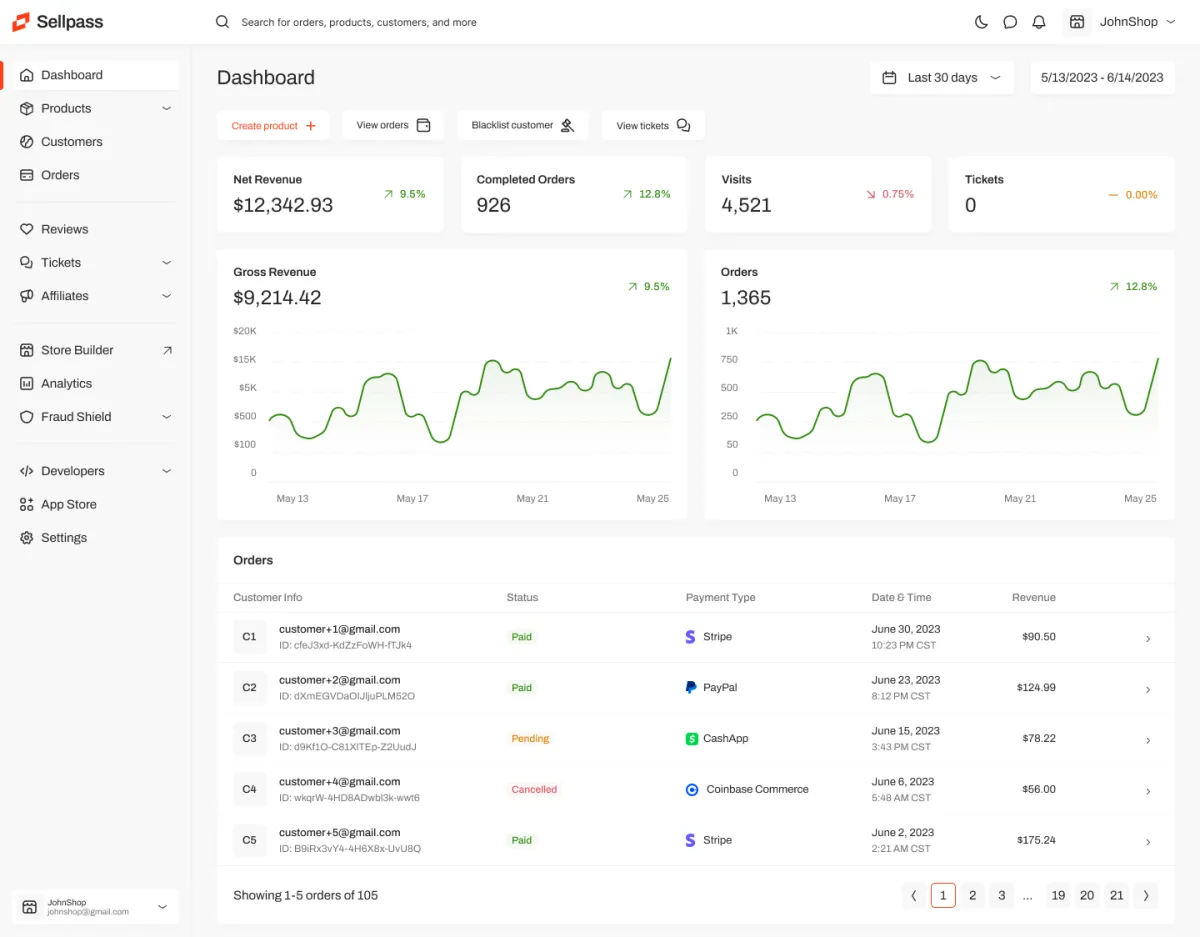Expand the Products sidebar submenu
The width and height of the screenshot is (1200, 937).
(x=166, y=108)
